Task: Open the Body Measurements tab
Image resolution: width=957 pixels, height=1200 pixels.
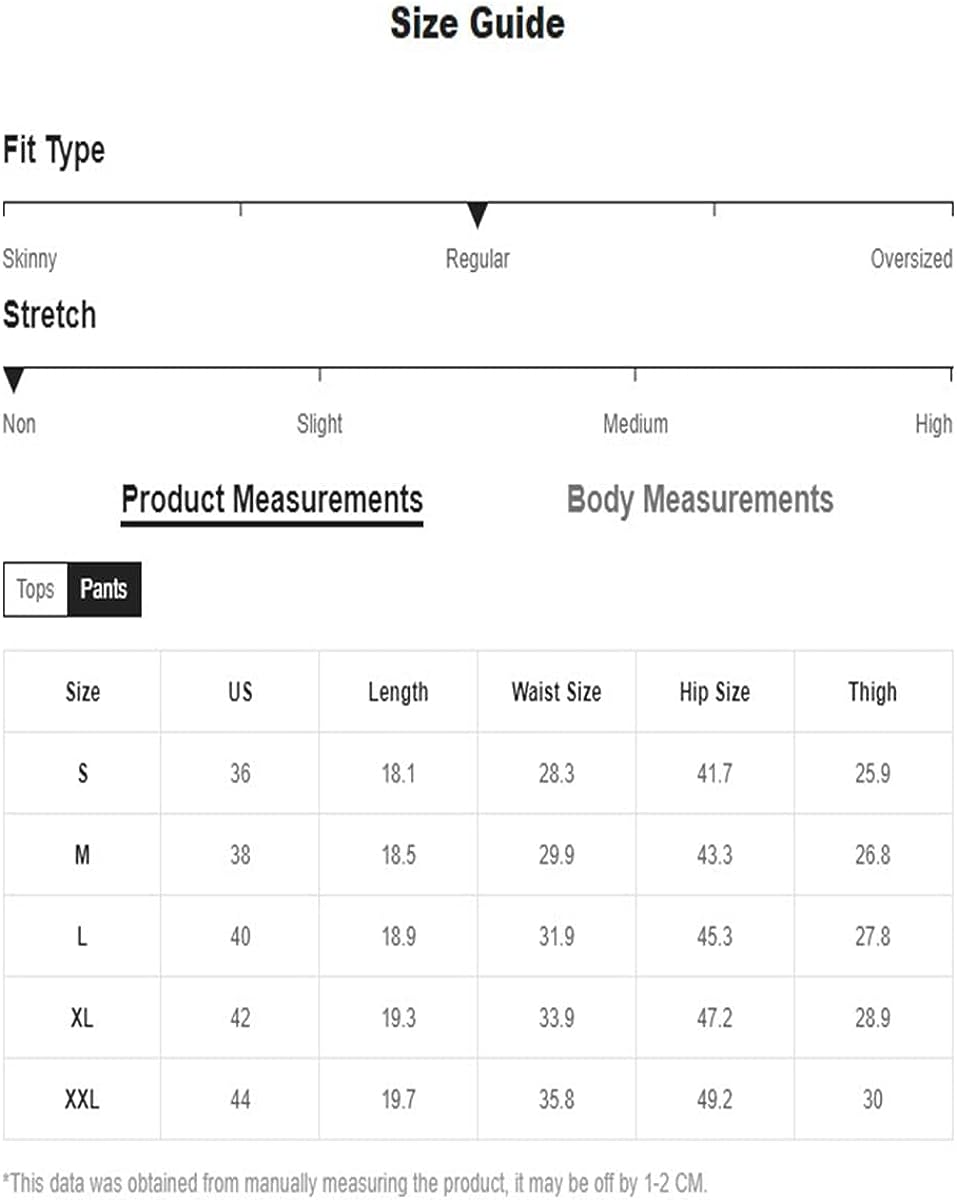Action: pyautogui.click(x=700, y=499)
